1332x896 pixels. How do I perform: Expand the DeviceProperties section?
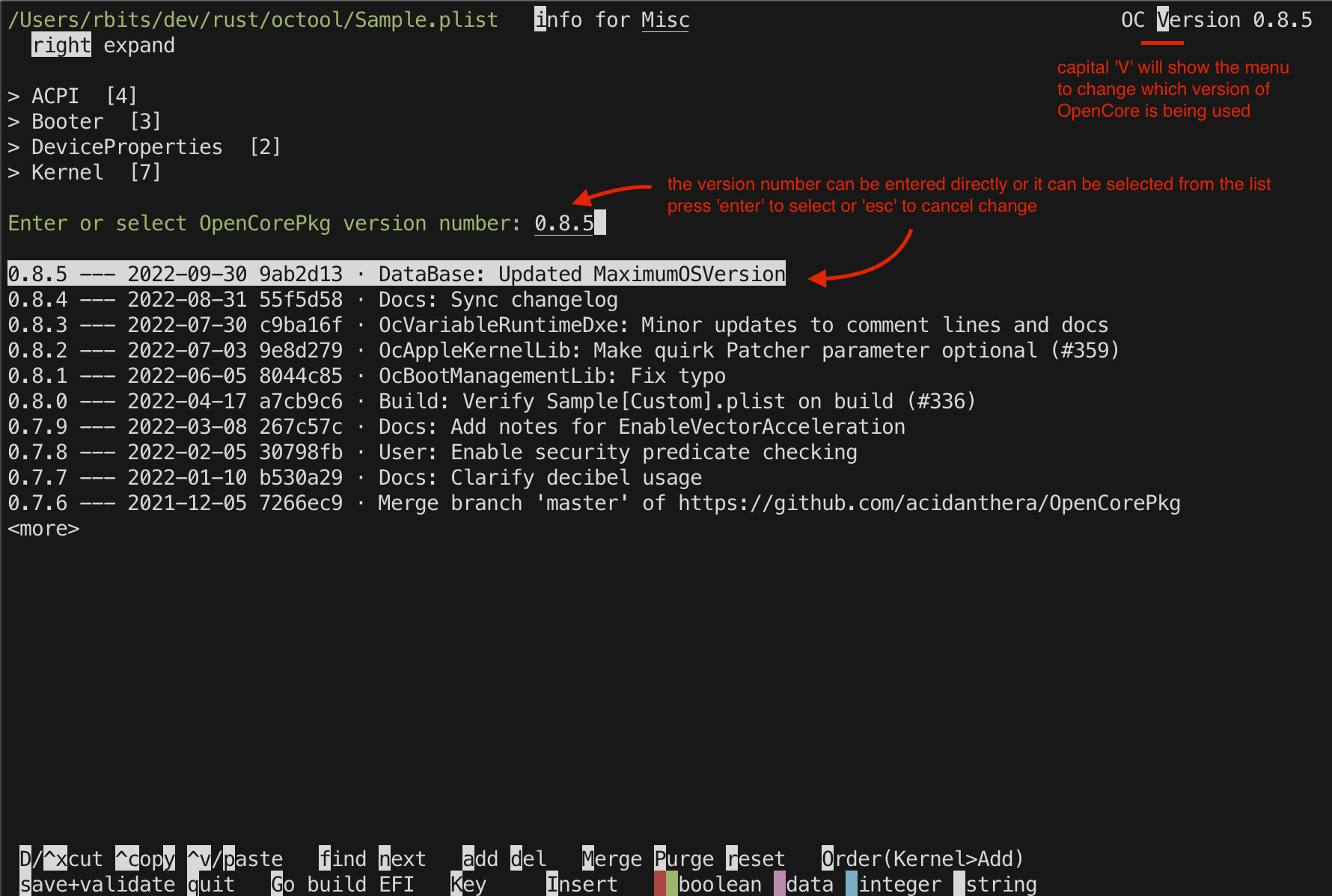click(x=126, y=146)
